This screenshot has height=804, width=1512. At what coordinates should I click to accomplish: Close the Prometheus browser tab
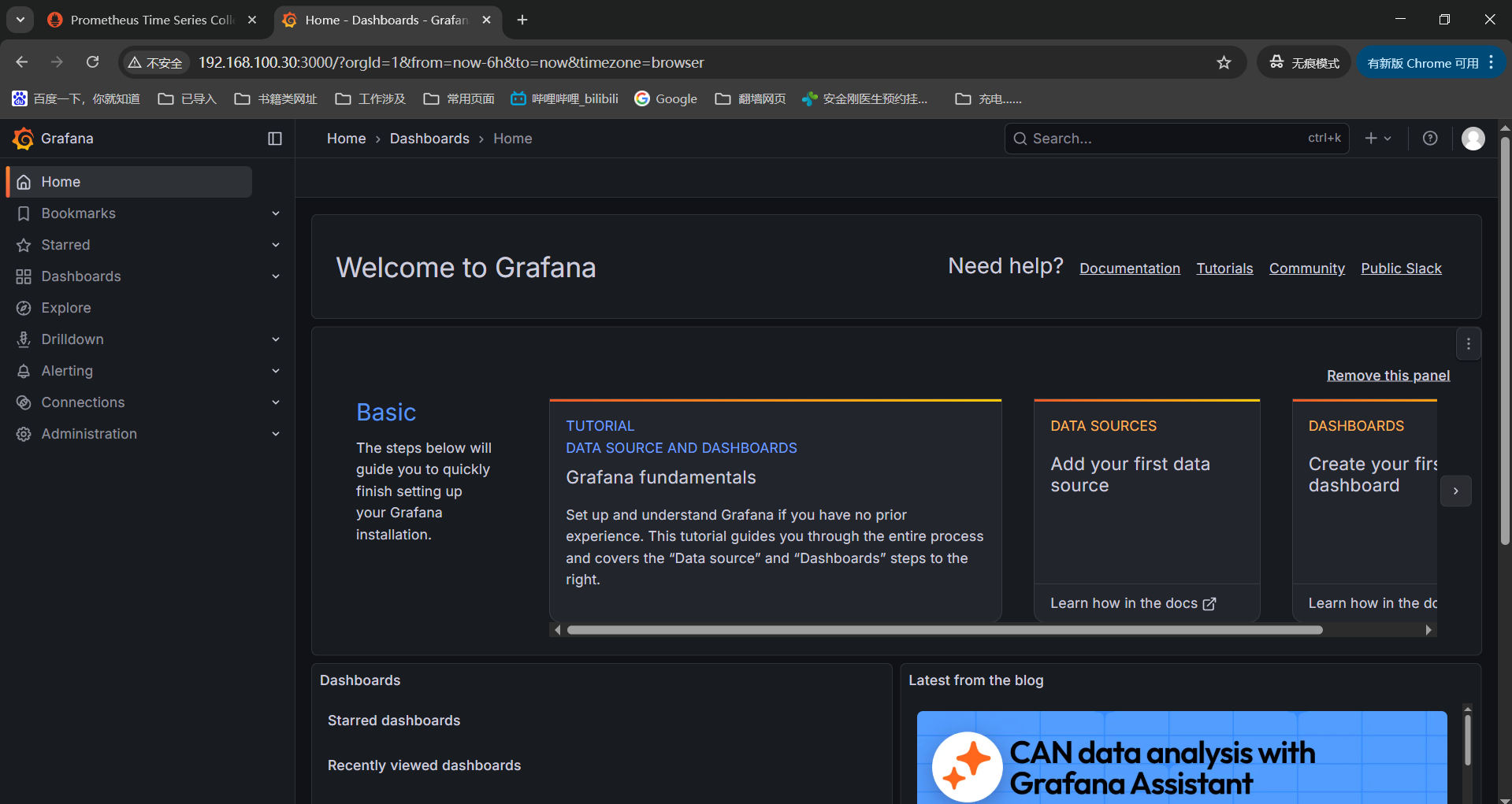[252, 20]
